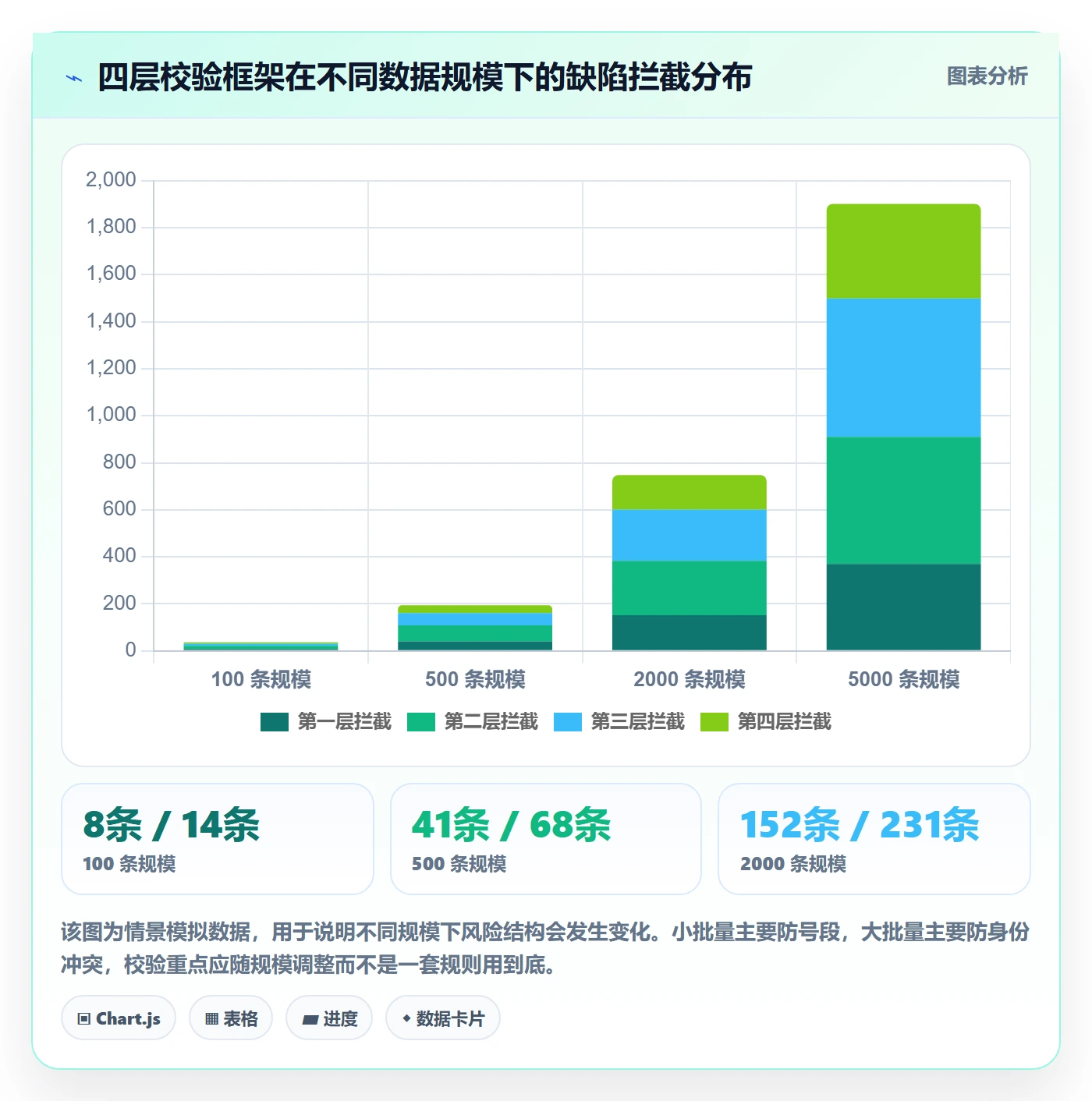The height and width of the screenshot is (1101, 1092).
Task: Click the light-green top segment of the 2000 条规模 bar
Action: [690, 493]
